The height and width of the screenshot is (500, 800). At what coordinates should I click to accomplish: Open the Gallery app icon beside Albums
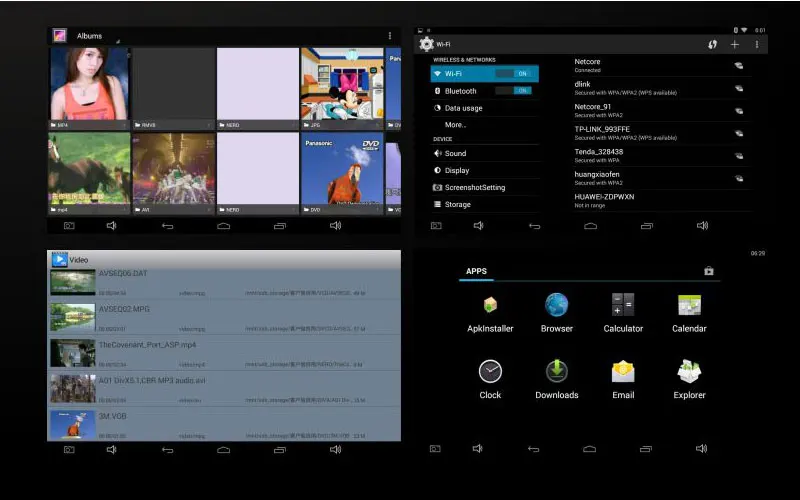tap(60, 36)
